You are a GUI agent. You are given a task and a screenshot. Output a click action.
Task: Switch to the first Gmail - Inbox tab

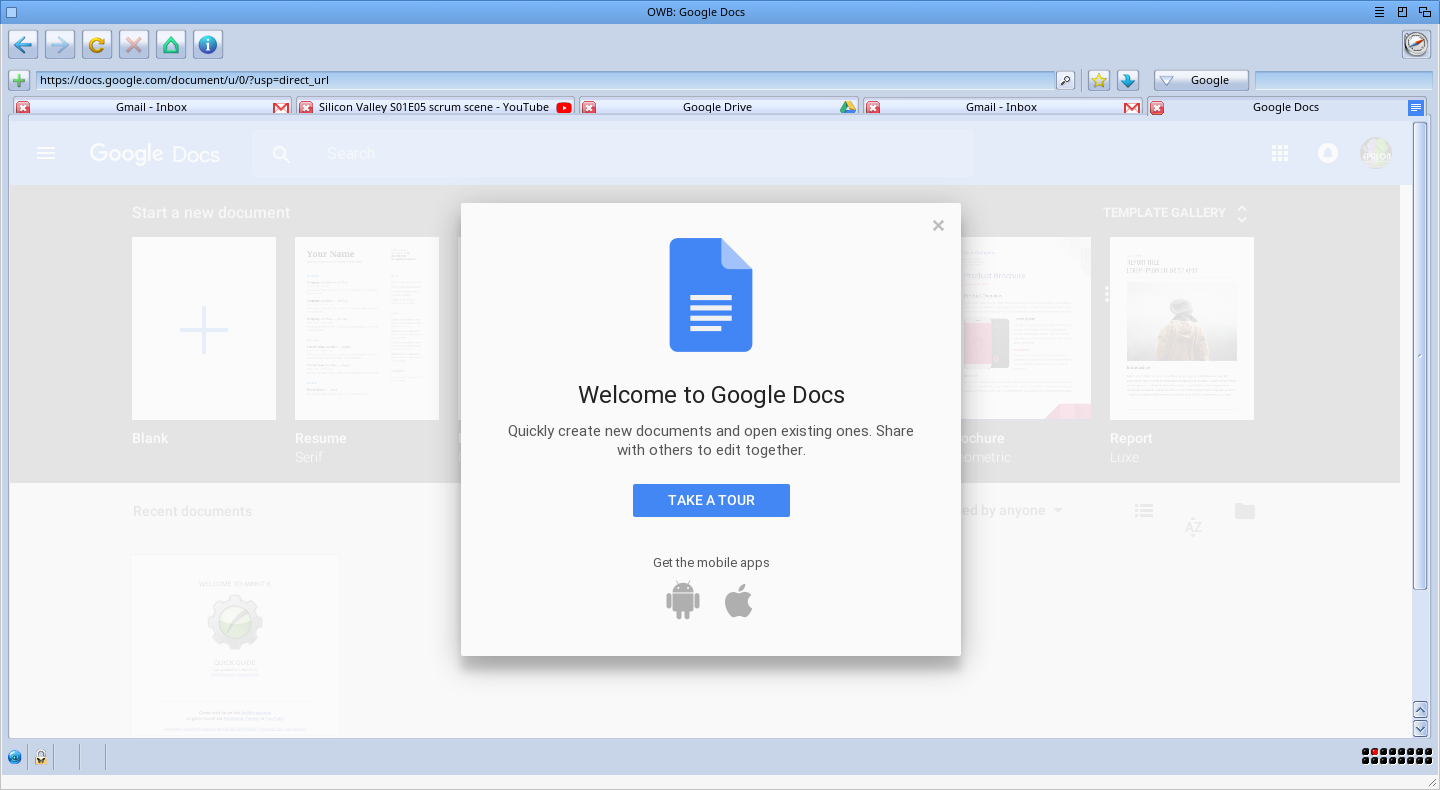coord(152,107)
